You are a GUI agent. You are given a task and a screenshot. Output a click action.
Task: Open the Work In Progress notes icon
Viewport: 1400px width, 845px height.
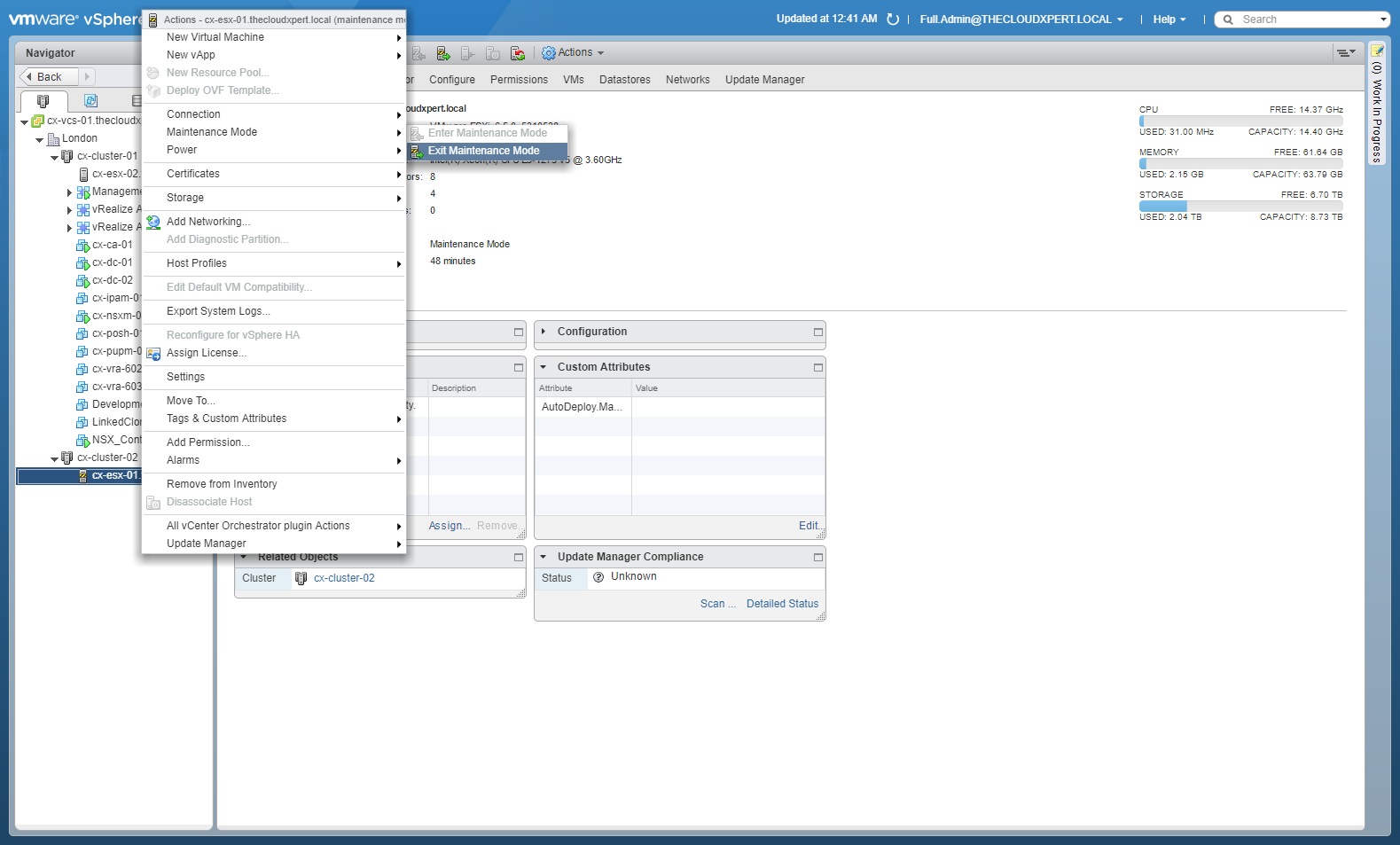coord(1377,51)
